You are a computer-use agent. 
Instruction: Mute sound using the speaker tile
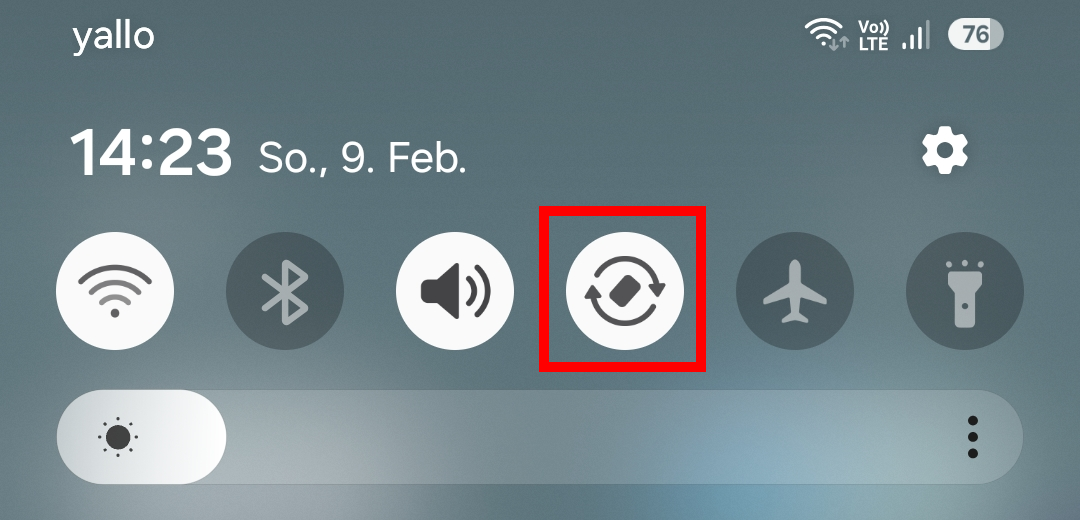[455, 291]
